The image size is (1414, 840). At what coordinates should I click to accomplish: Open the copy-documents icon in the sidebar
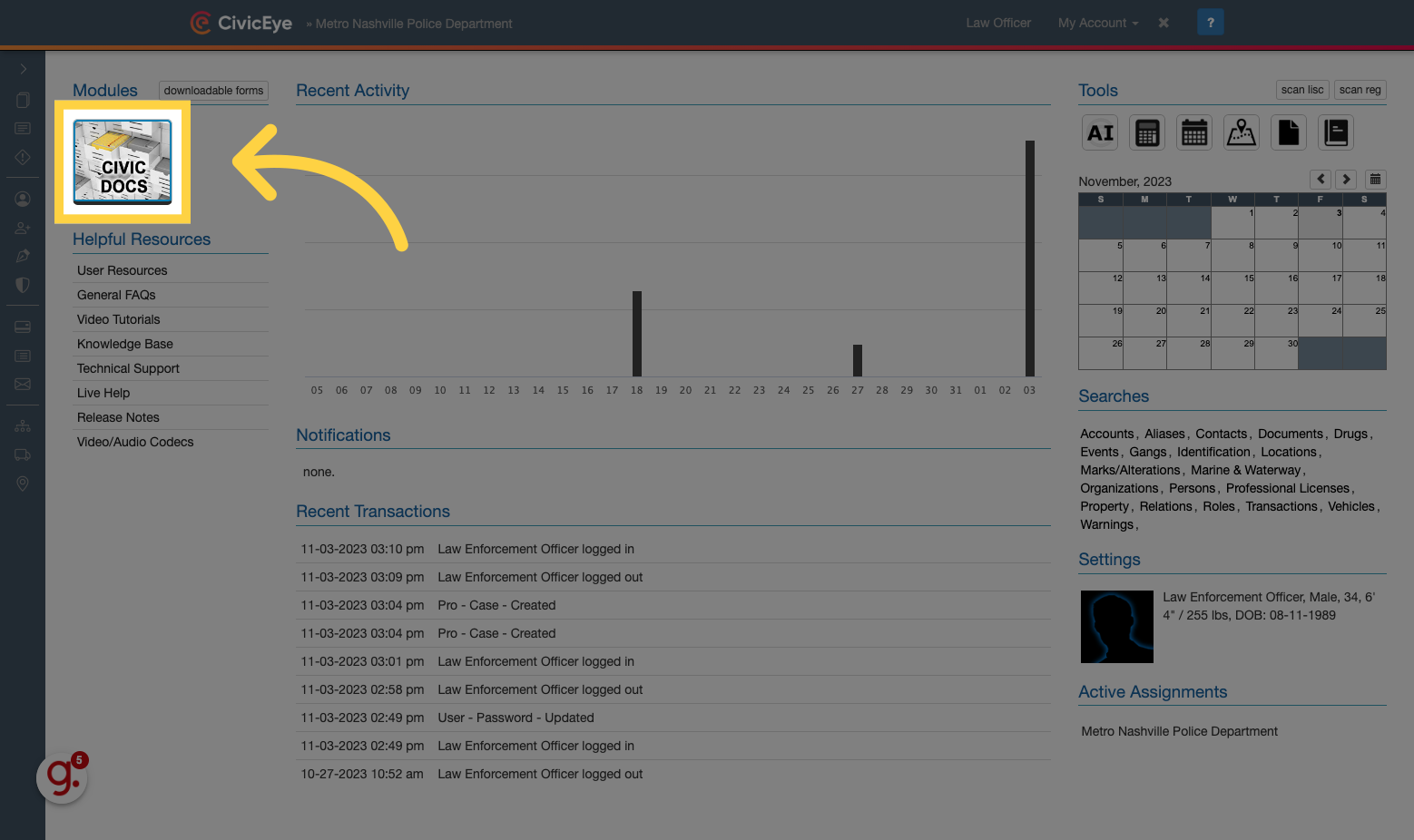pyautogui.click(x=23, y=100)
